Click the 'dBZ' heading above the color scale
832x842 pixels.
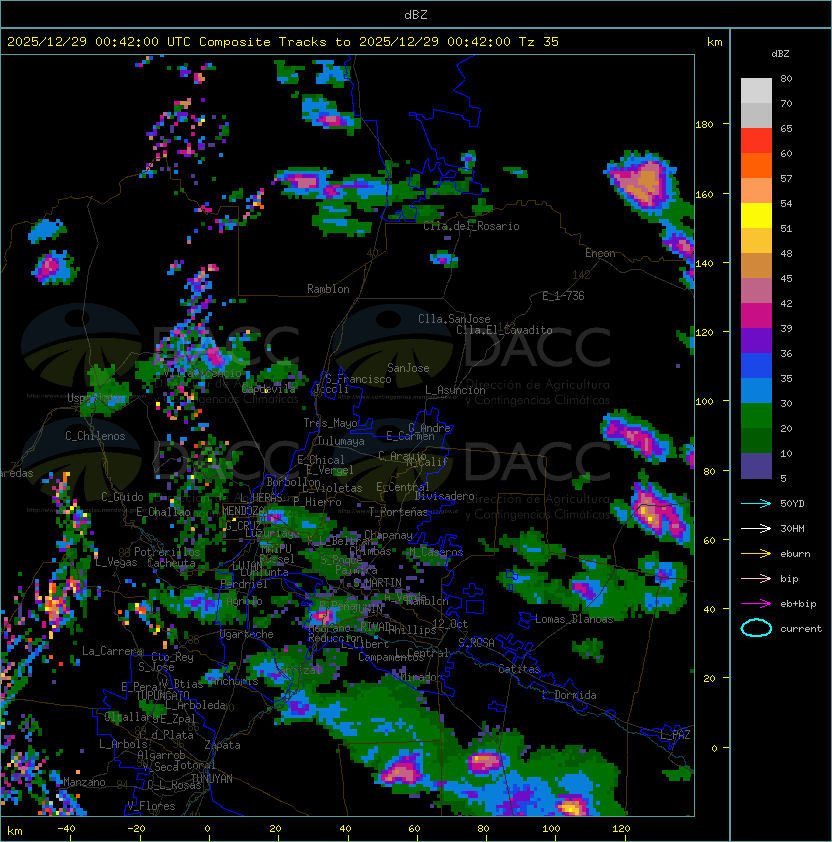click(780, 54)
